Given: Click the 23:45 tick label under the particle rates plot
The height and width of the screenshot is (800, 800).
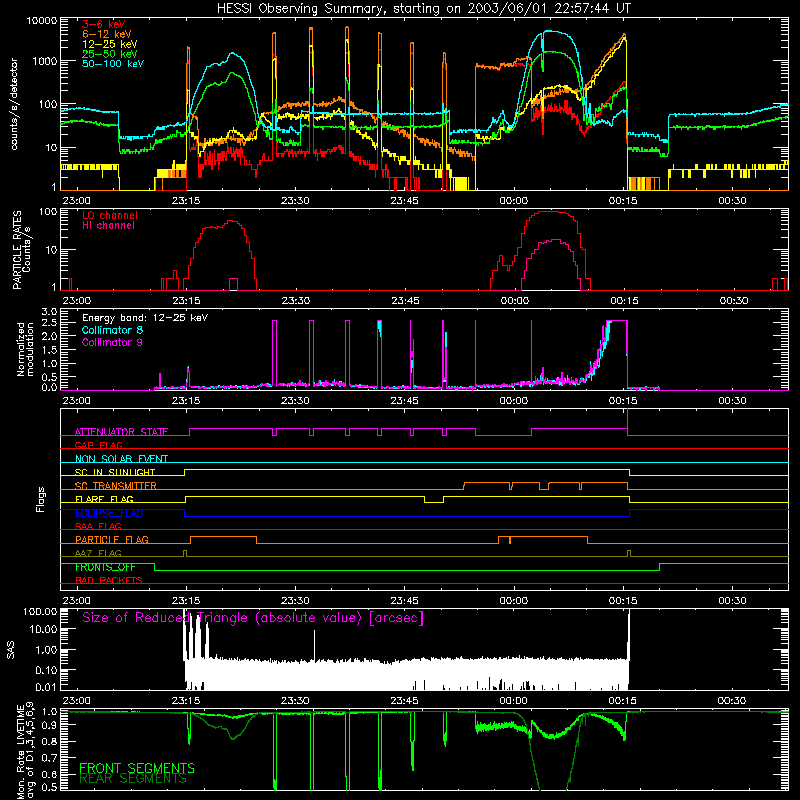Looking at the screenshot, I should pos(406,301).
